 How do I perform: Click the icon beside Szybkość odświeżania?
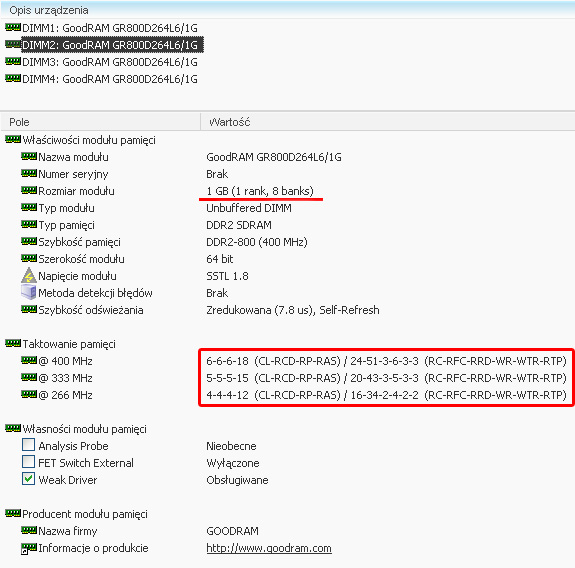[x=29, y=309]
